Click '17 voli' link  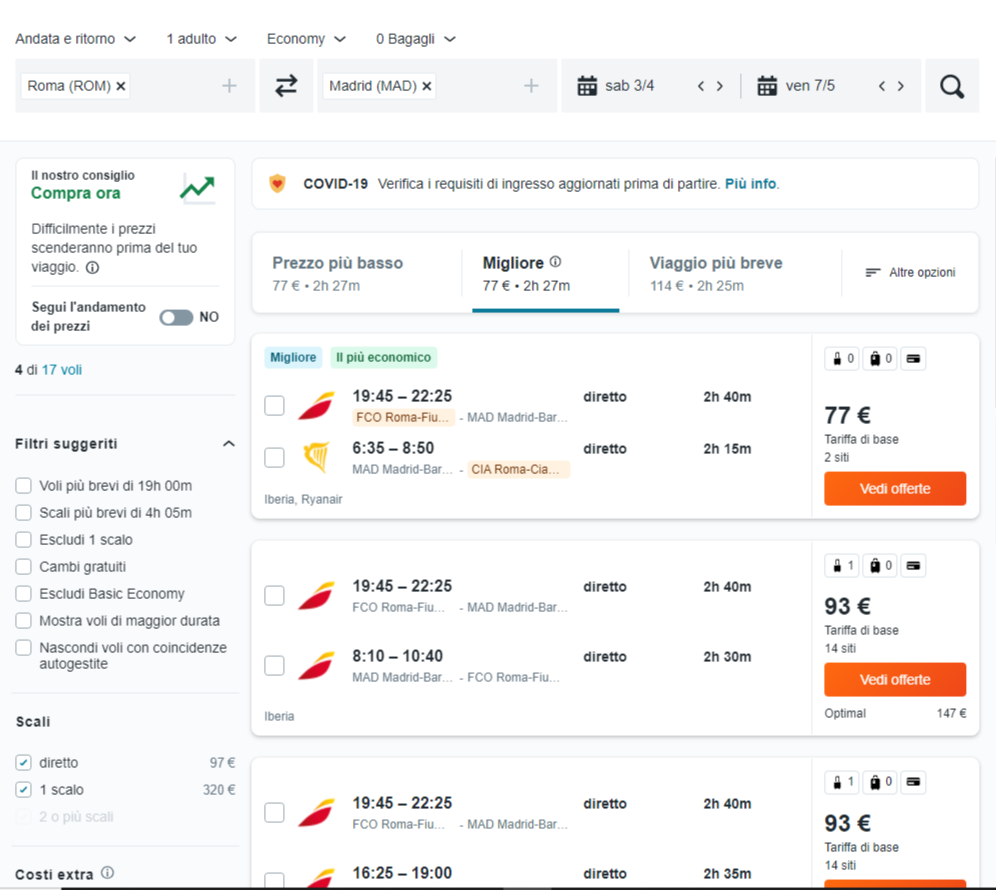click(x=62, y=370)
